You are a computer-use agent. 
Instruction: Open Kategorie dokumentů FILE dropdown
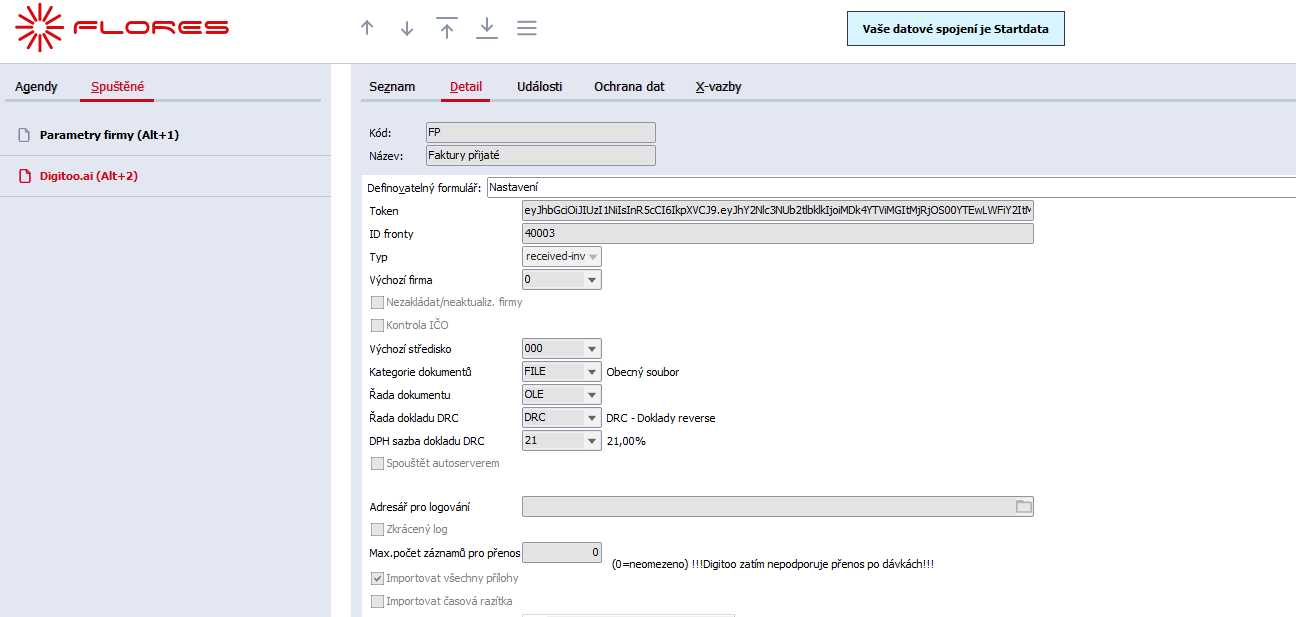[593, 372]
